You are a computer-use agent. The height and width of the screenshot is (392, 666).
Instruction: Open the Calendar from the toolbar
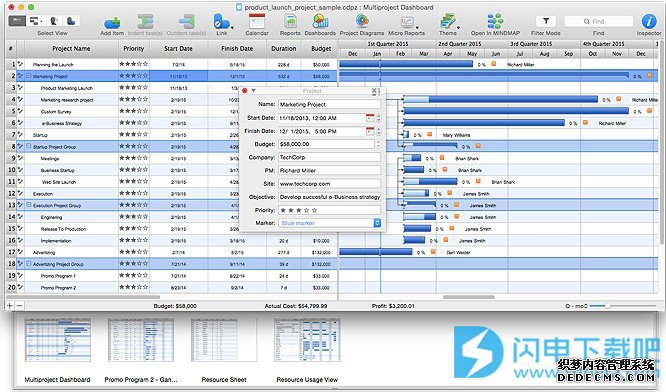click(257, 21)
